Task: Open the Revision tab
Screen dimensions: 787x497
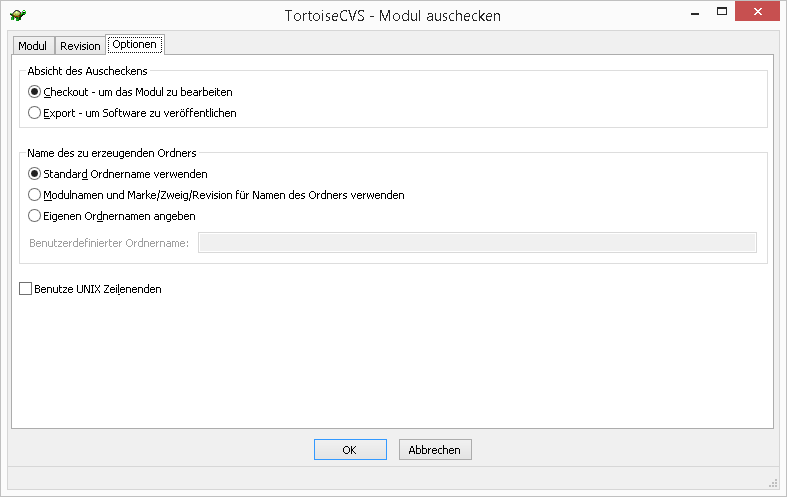Action: [80, 46]
